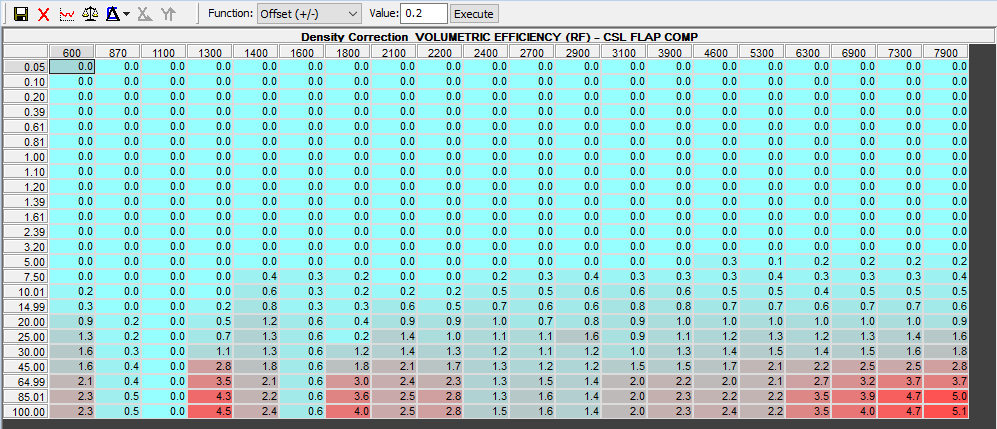This screenshot has width=997, height=429.
Task: Select the 1100 column header
Action: 163,52
